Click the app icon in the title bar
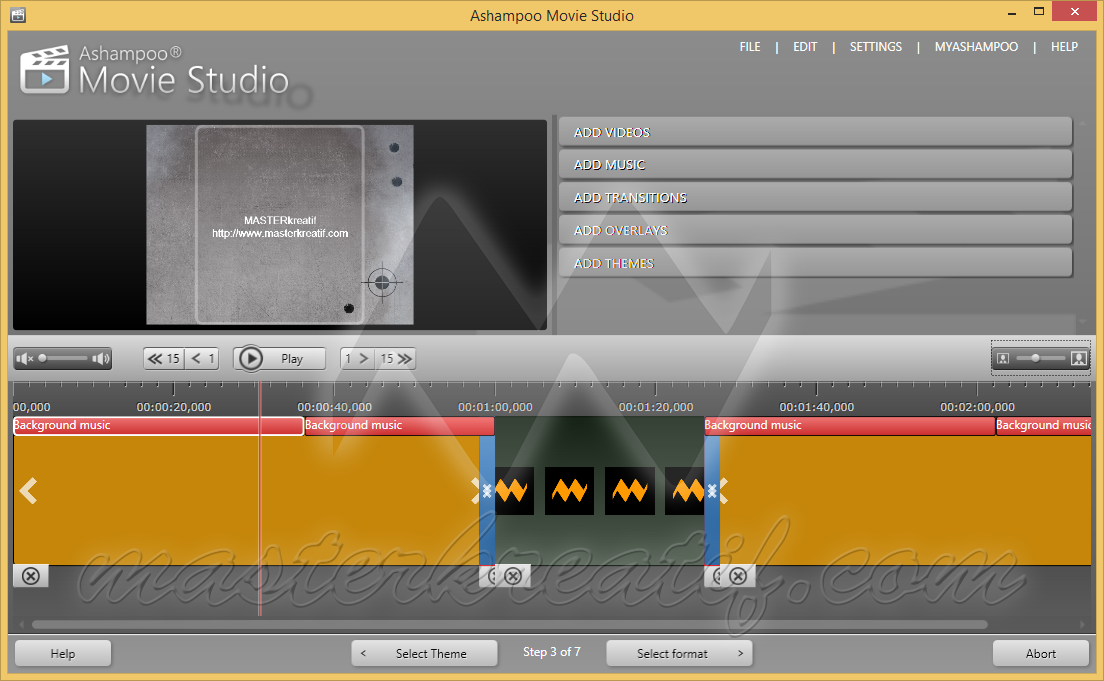The width and height of the screenshot is (1104, 681). pyautogui.click(x=18, y=15)
